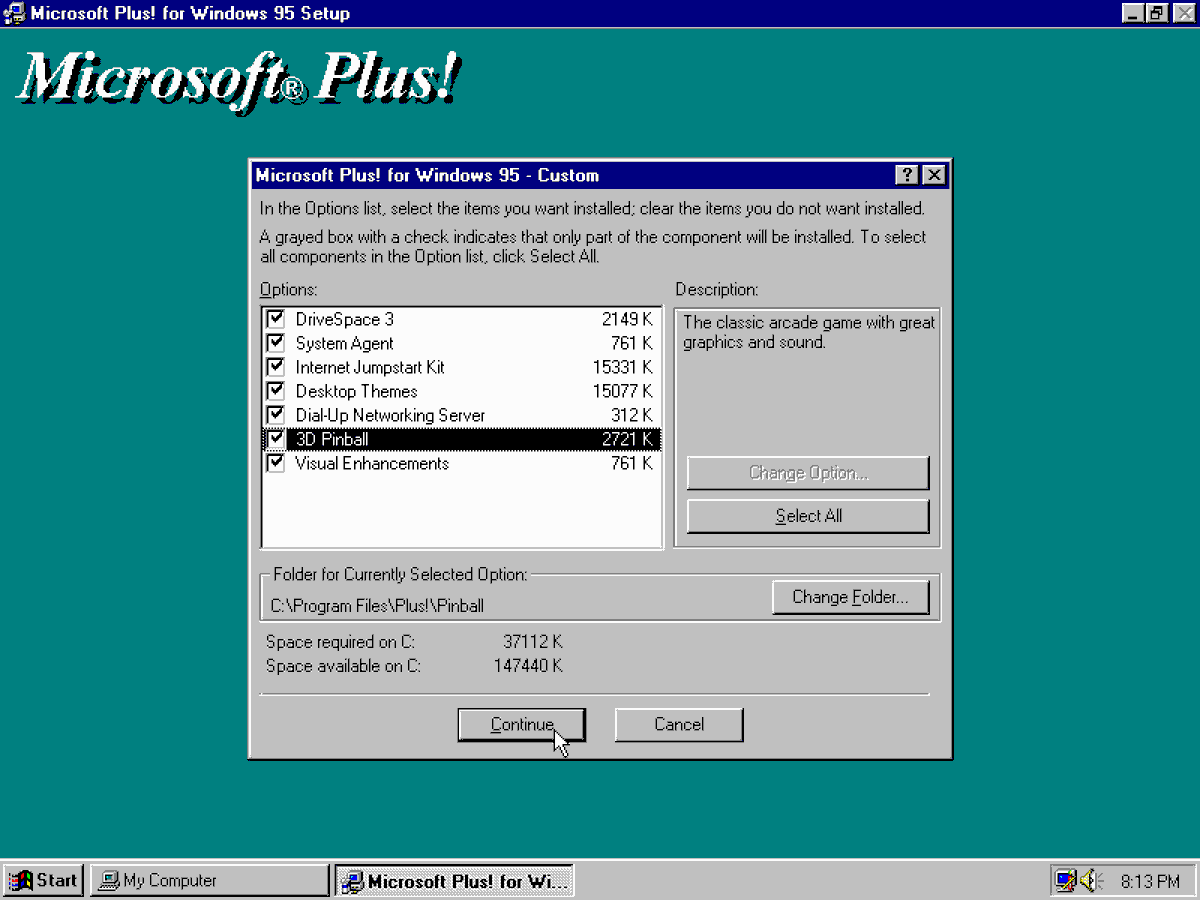Click the 312 K size value

[x=632, y=416]
